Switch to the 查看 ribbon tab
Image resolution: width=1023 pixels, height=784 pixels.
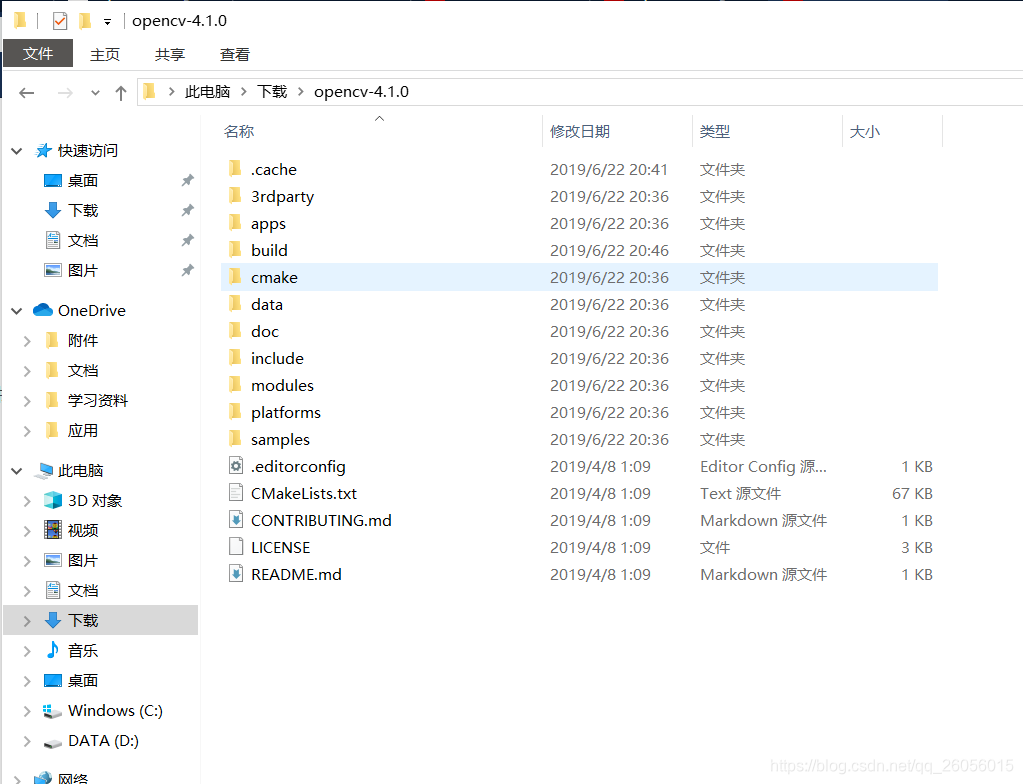click(235, 54)
